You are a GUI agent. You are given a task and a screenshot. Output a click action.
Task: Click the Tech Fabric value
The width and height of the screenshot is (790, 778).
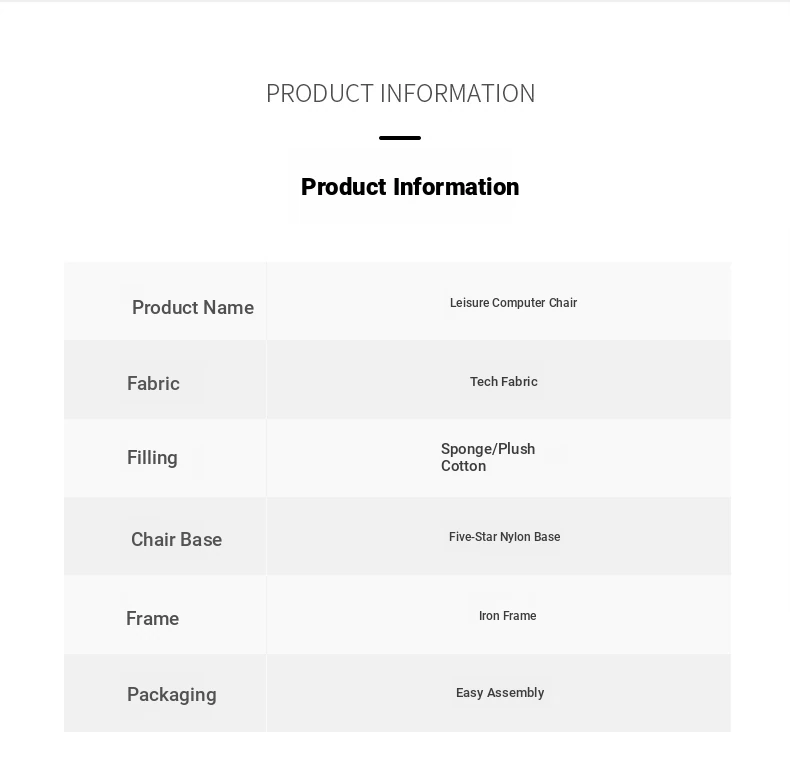pyautogui.click(x=504, y=381)
